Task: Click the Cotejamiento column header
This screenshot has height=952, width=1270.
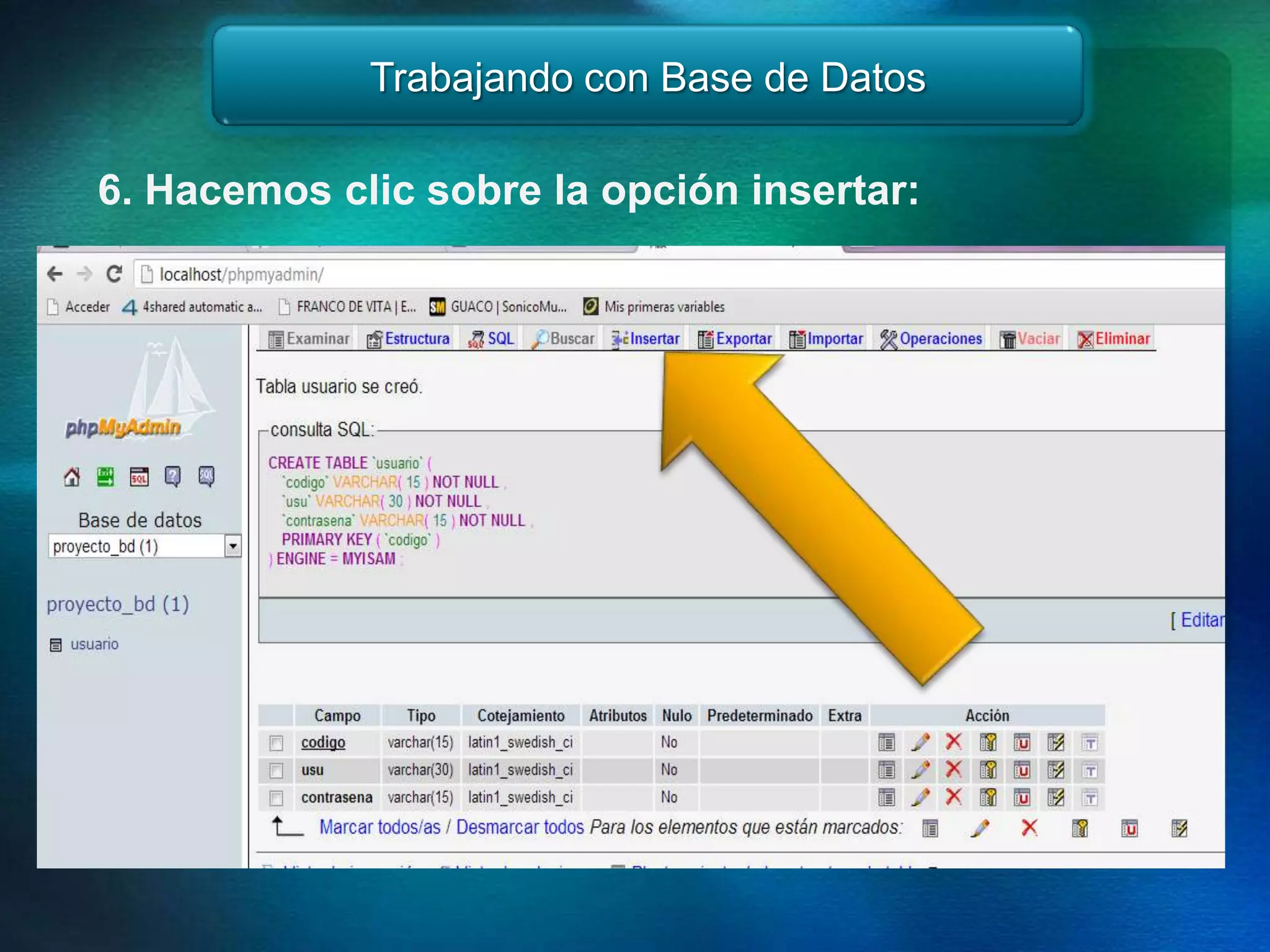Action: click(x=521, y=715)
